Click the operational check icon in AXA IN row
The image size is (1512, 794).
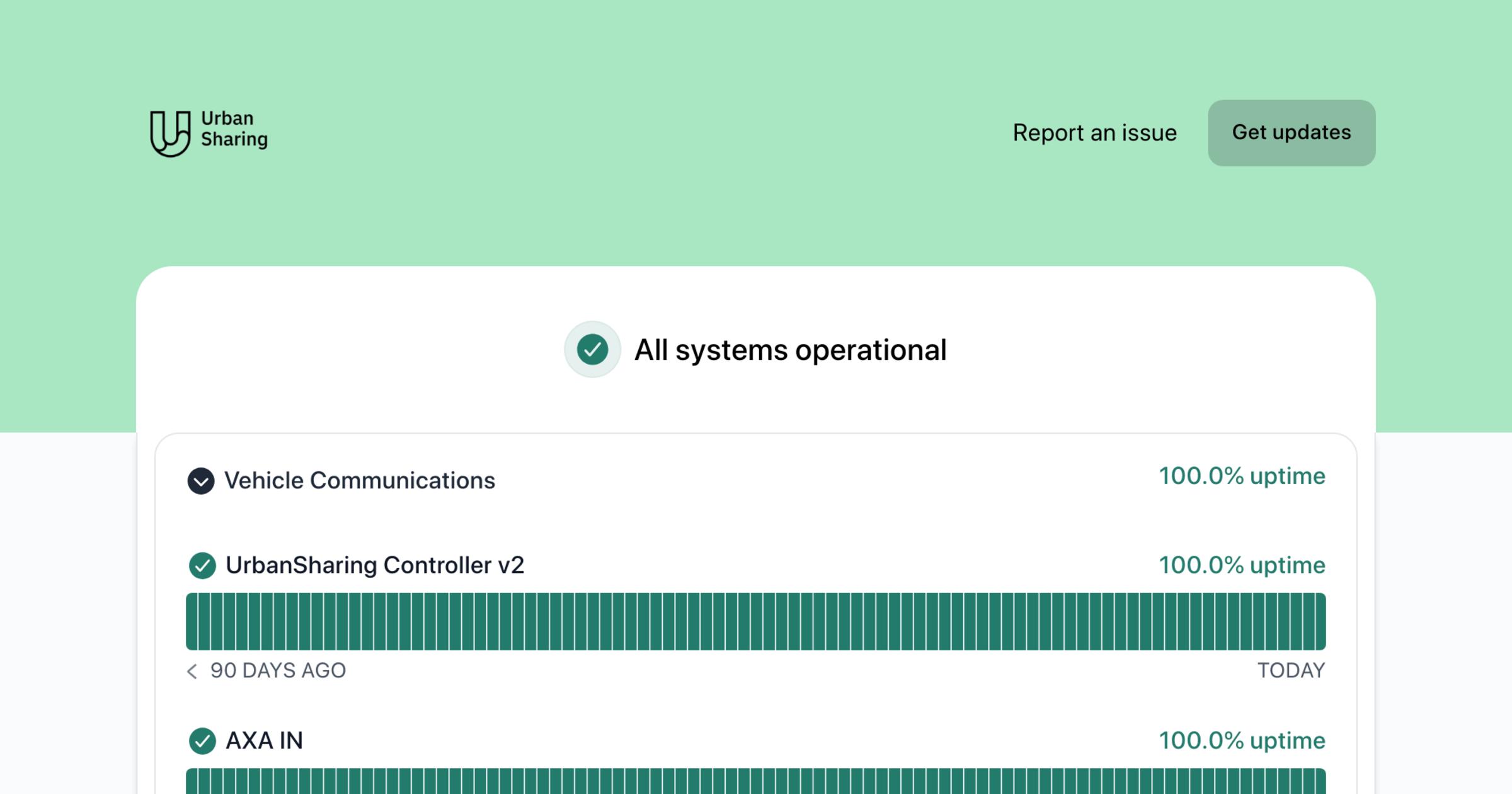click(202, 741)
